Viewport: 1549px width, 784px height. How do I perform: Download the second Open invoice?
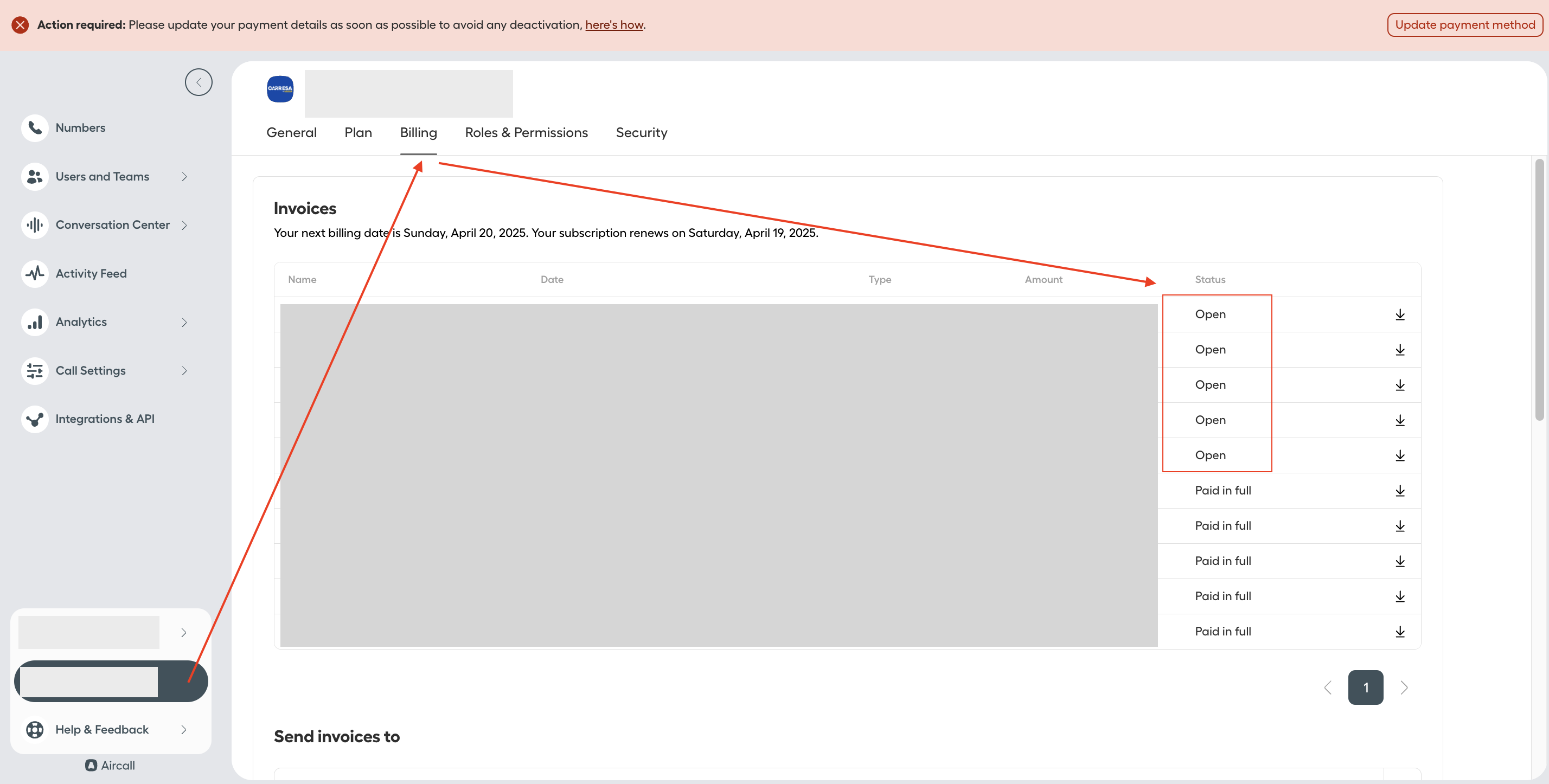1400,350
